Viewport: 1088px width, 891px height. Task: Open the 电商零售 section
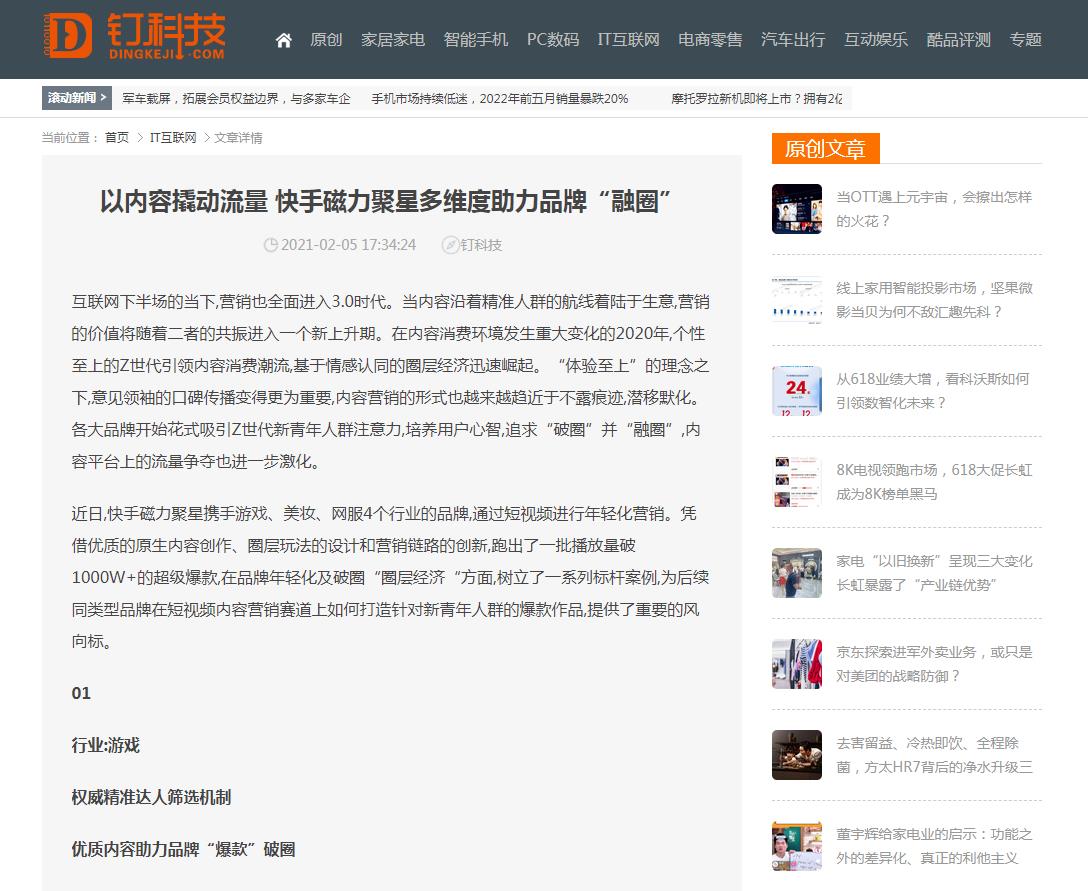point(710,40)
